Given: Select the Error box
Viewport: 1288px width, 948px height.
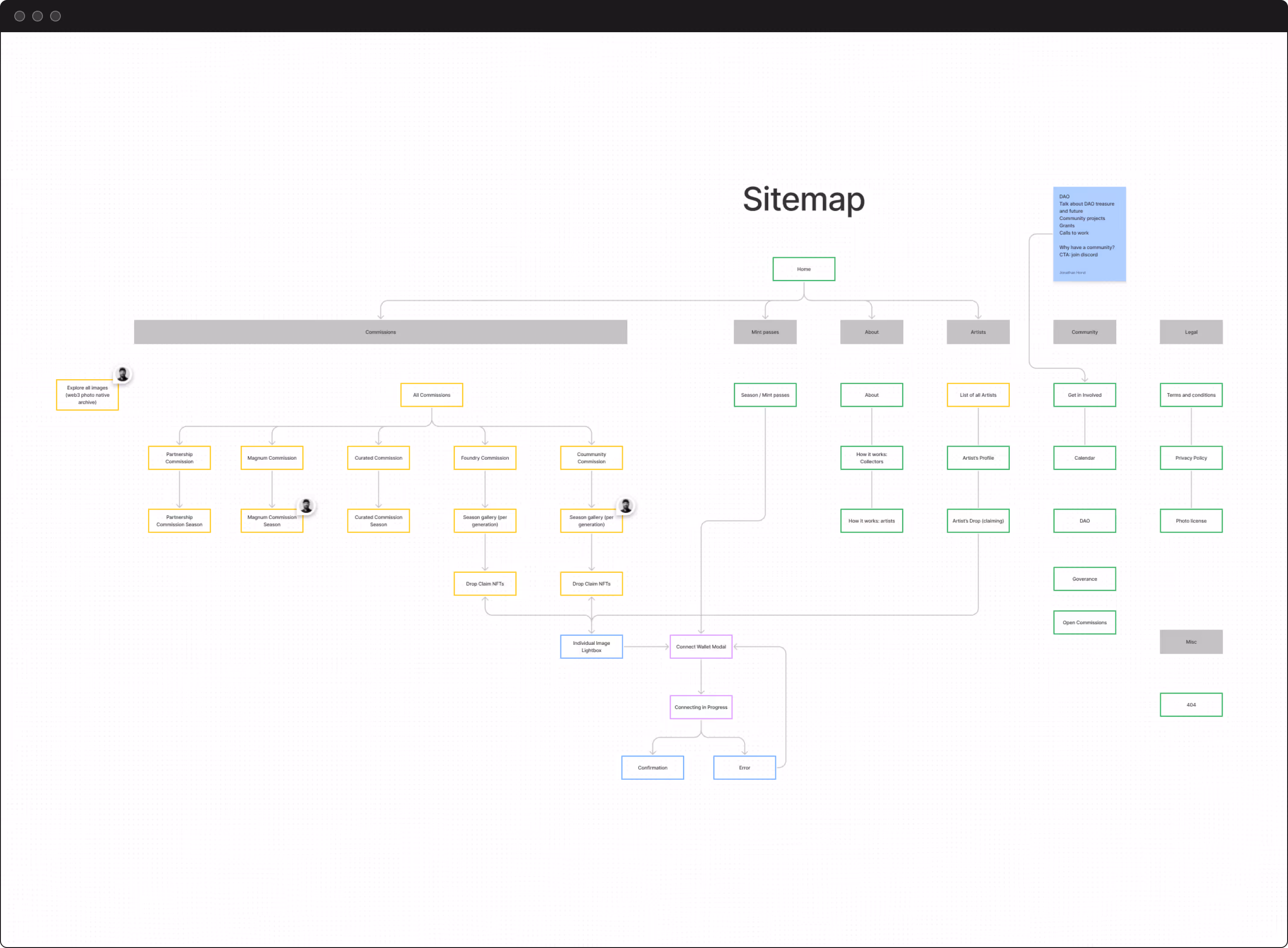Looking at the screenshot, I should (x=744, y=768).
